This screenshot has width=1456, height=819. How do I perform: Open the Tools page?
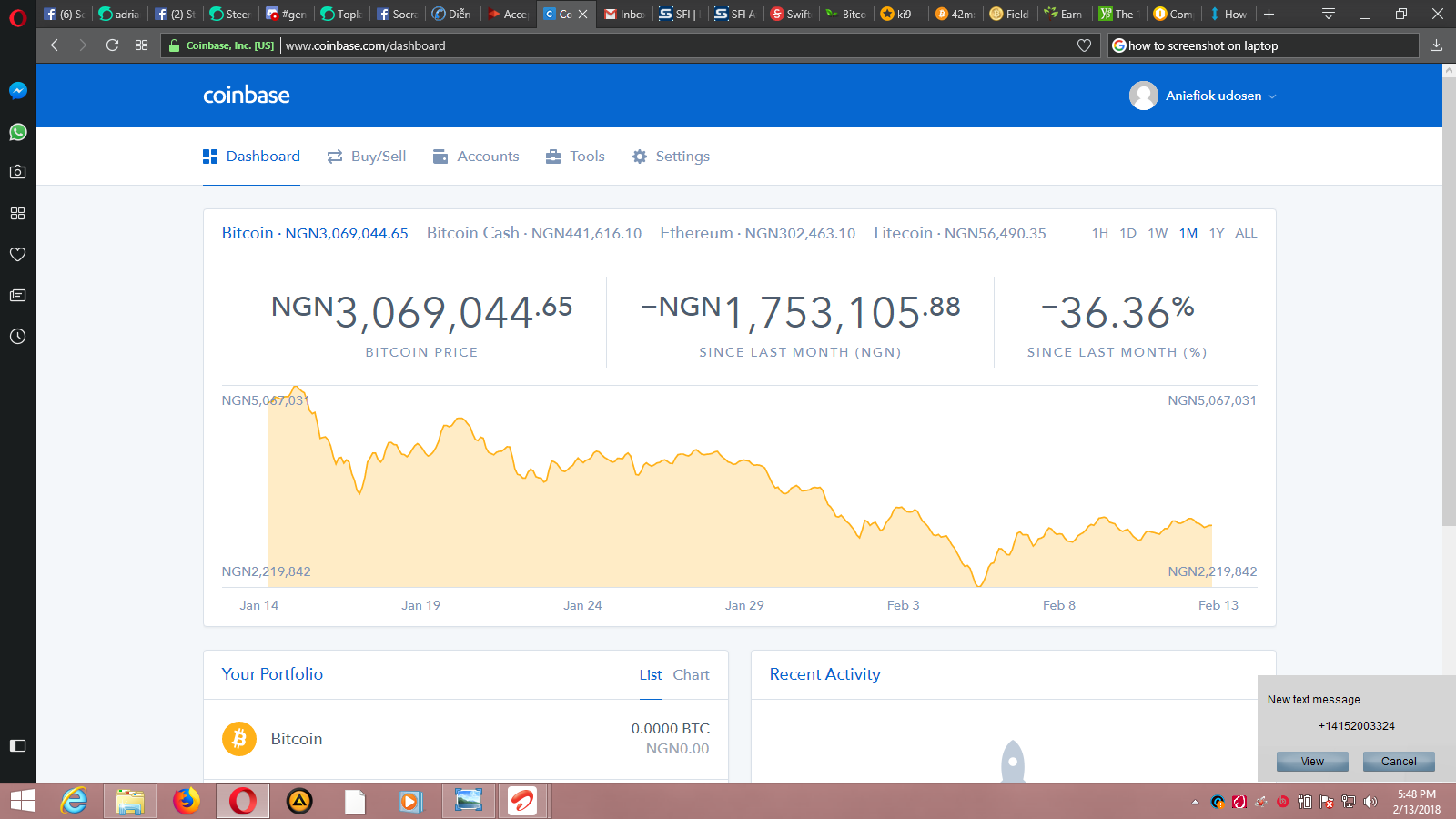pyautogui.click(x=575, y=157)
